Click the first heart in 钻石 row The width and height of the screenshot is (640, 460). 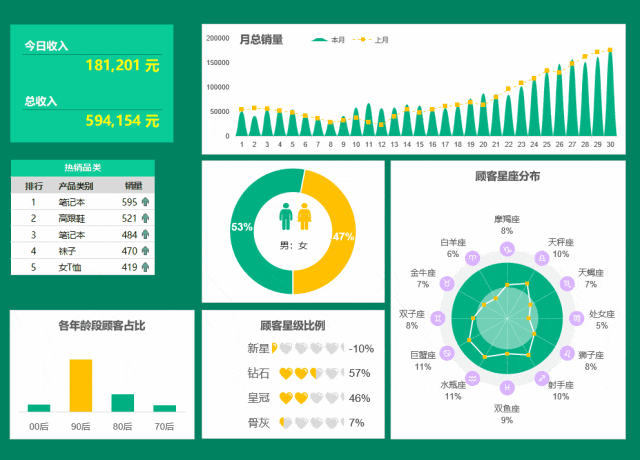pos(285,373)
